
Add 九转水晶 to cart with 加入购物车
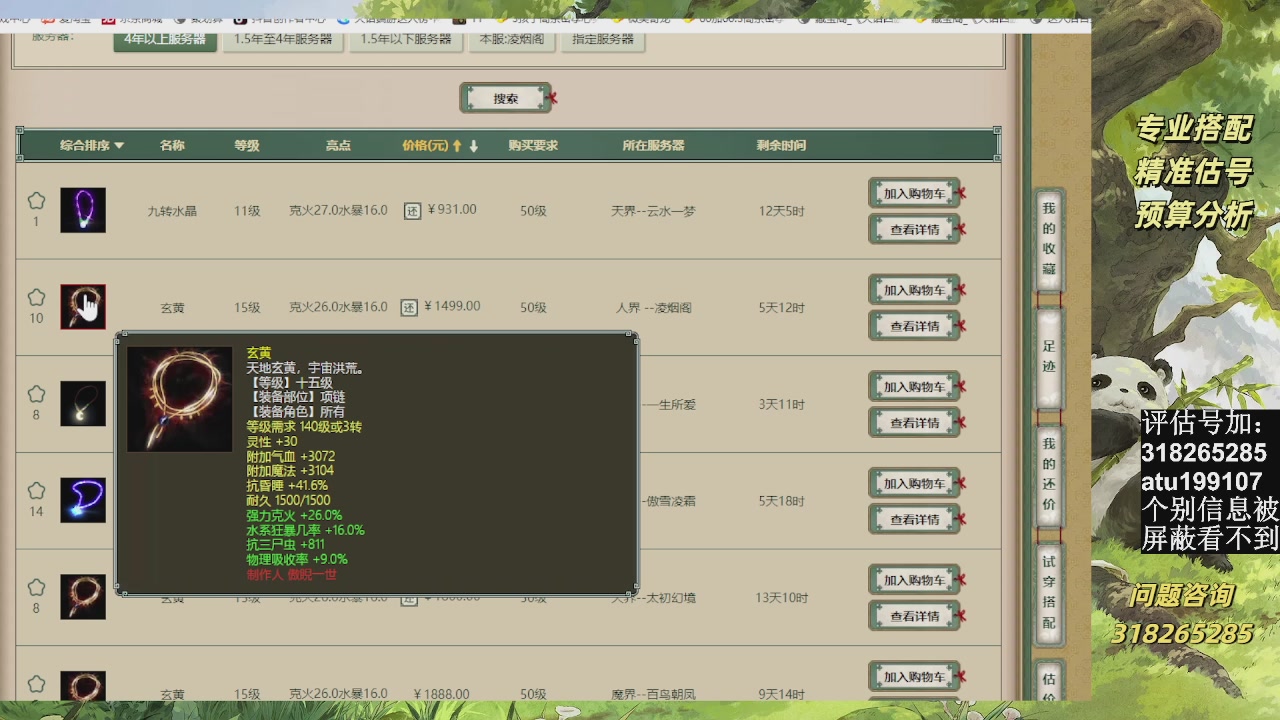[914, 194]
